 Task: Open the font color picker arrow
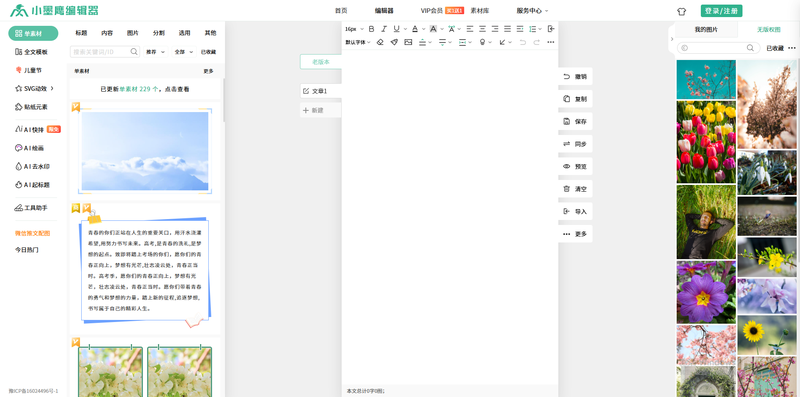[x=423, y=29]
